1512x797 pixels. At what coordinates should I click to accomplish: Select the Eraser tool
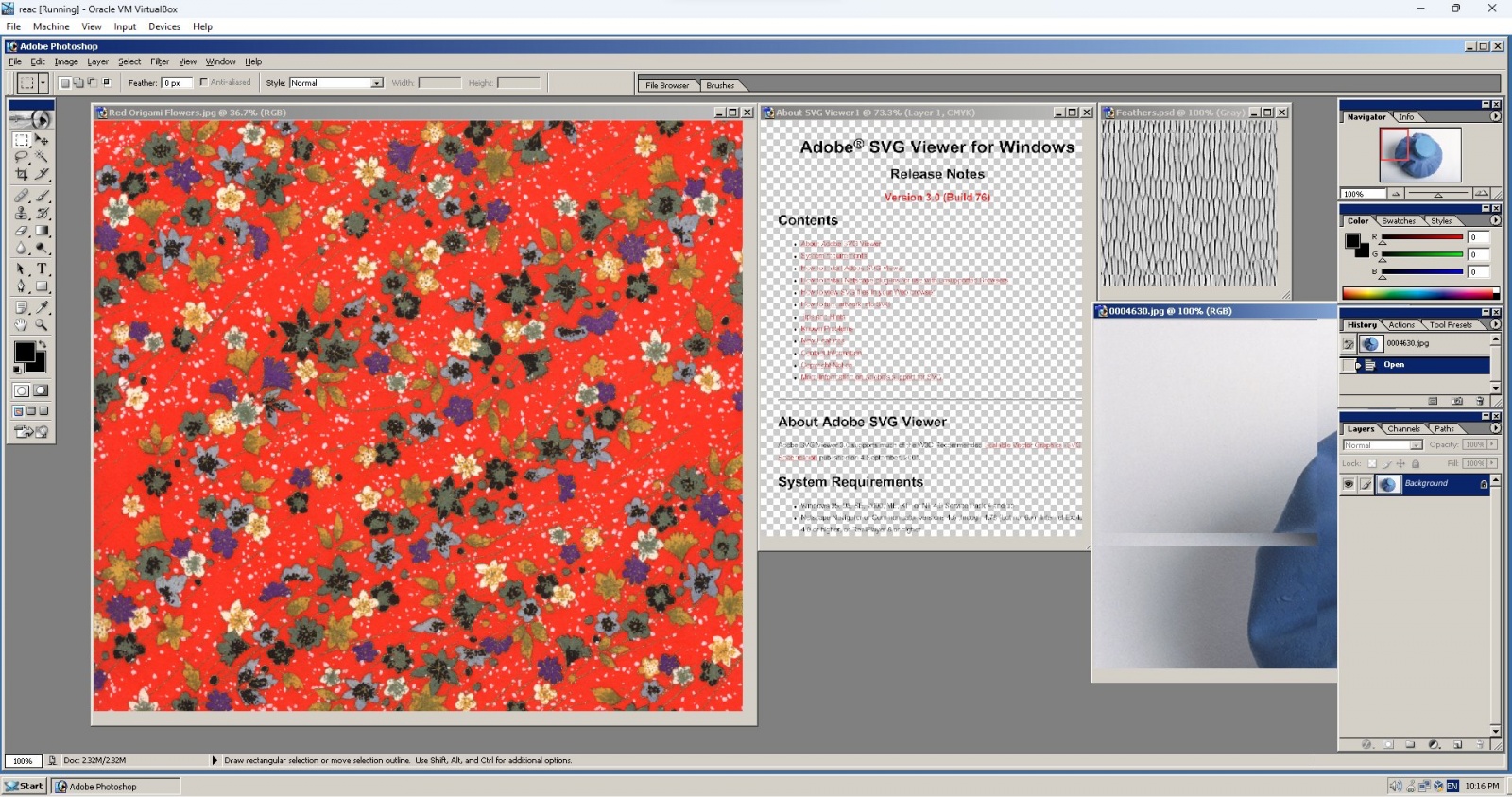tap(22, 230)
